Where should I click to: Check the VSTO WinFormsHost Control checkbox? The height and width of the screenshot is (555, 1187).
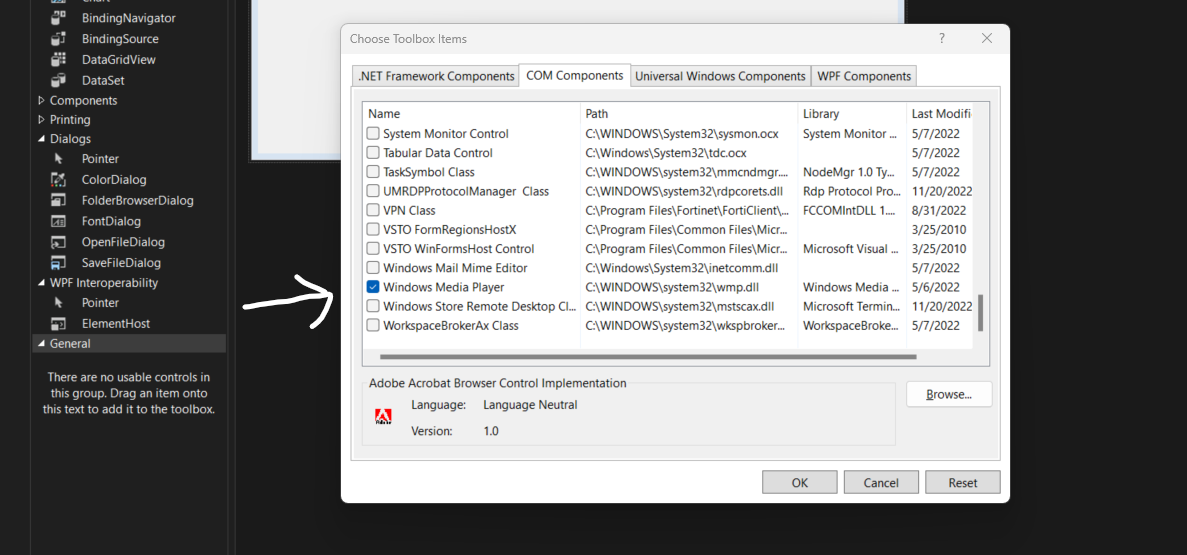coord(372,249)
